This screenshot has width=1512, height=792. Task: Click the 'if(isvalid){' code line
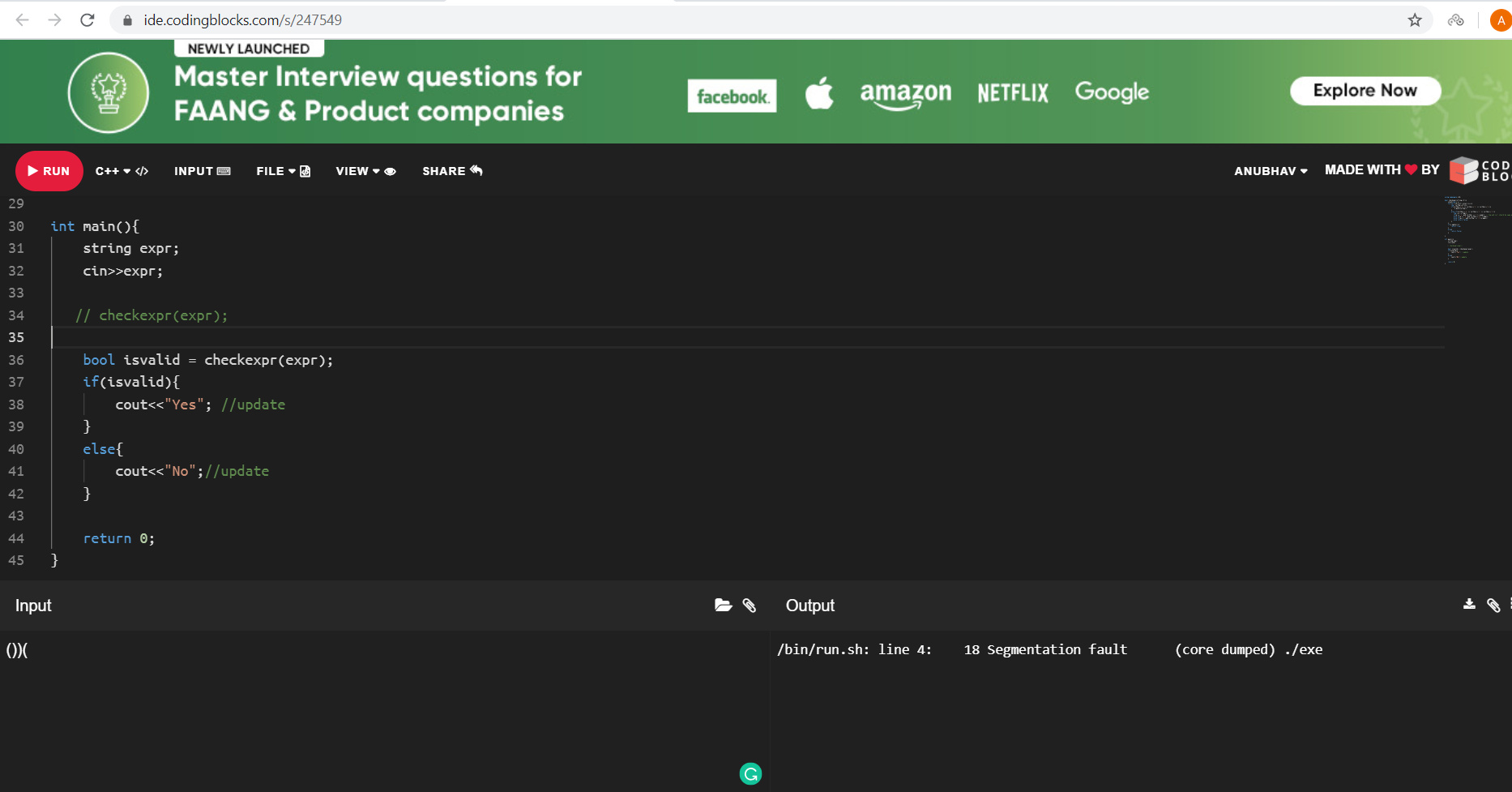(x=131, y=382)
